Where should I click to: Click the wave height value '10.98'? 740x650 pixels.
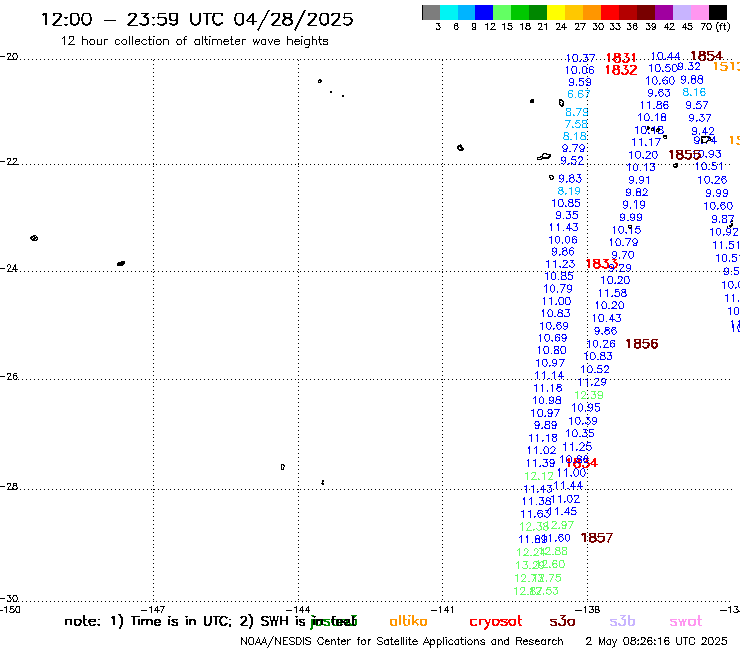[547, 400]
